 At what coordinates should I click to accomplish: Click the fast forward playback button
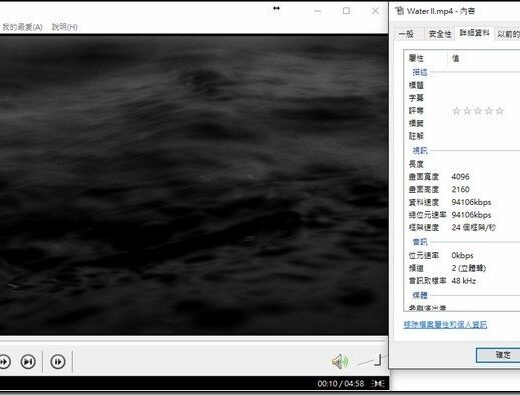(x=4, y=362)
